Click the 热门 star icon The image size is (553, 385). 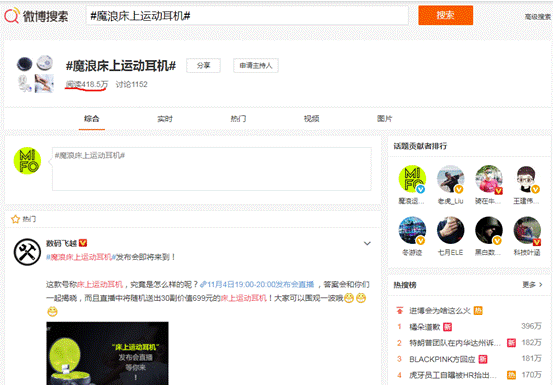tap(15, 219)
